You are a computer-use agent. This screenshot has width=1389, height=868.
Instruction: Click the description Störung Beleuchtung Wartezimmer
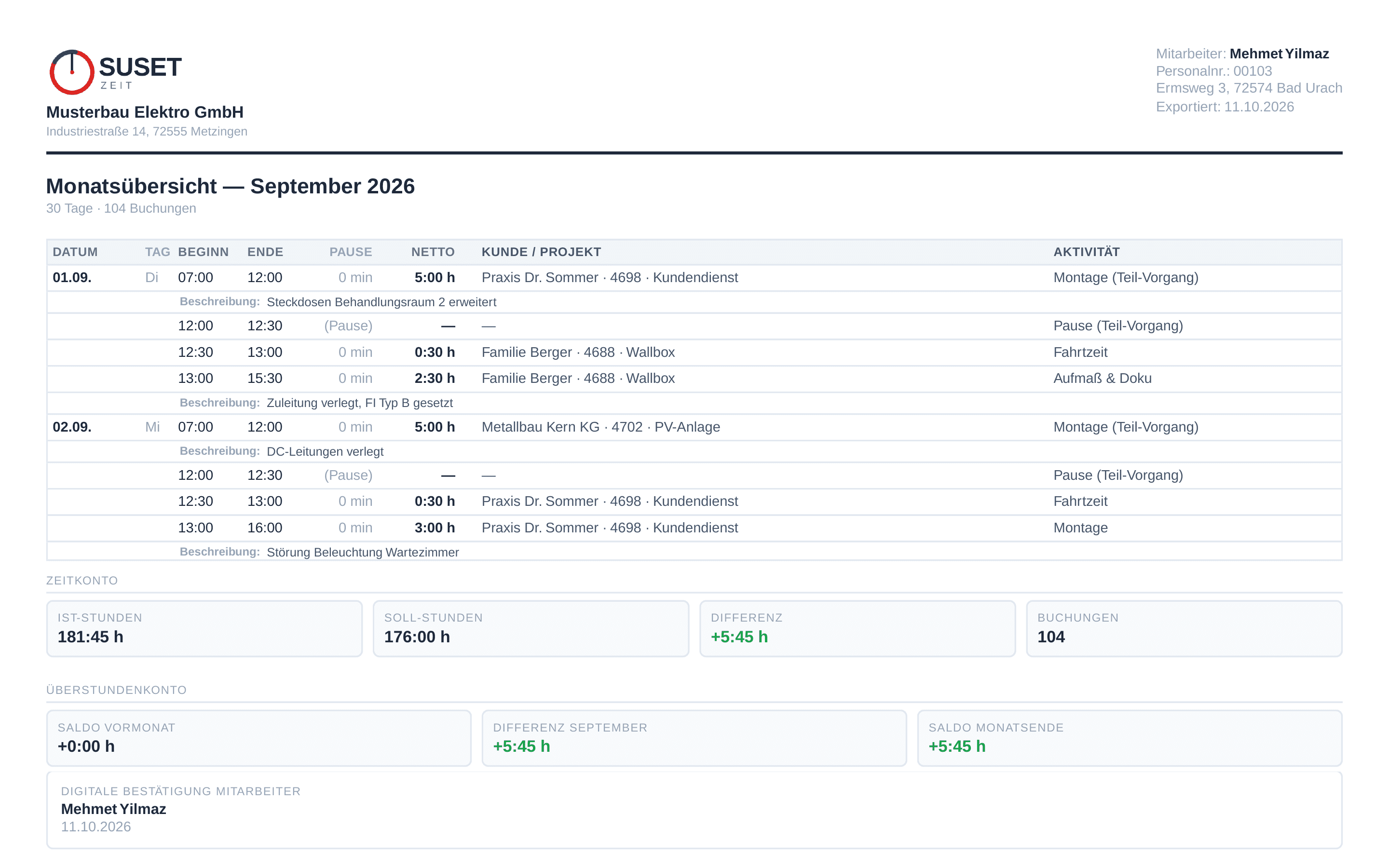coord(363,552)
